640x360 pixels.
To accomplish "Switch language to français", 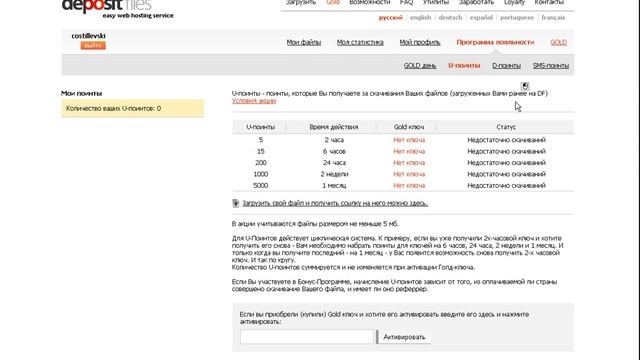I will click(x=553, y=18).
